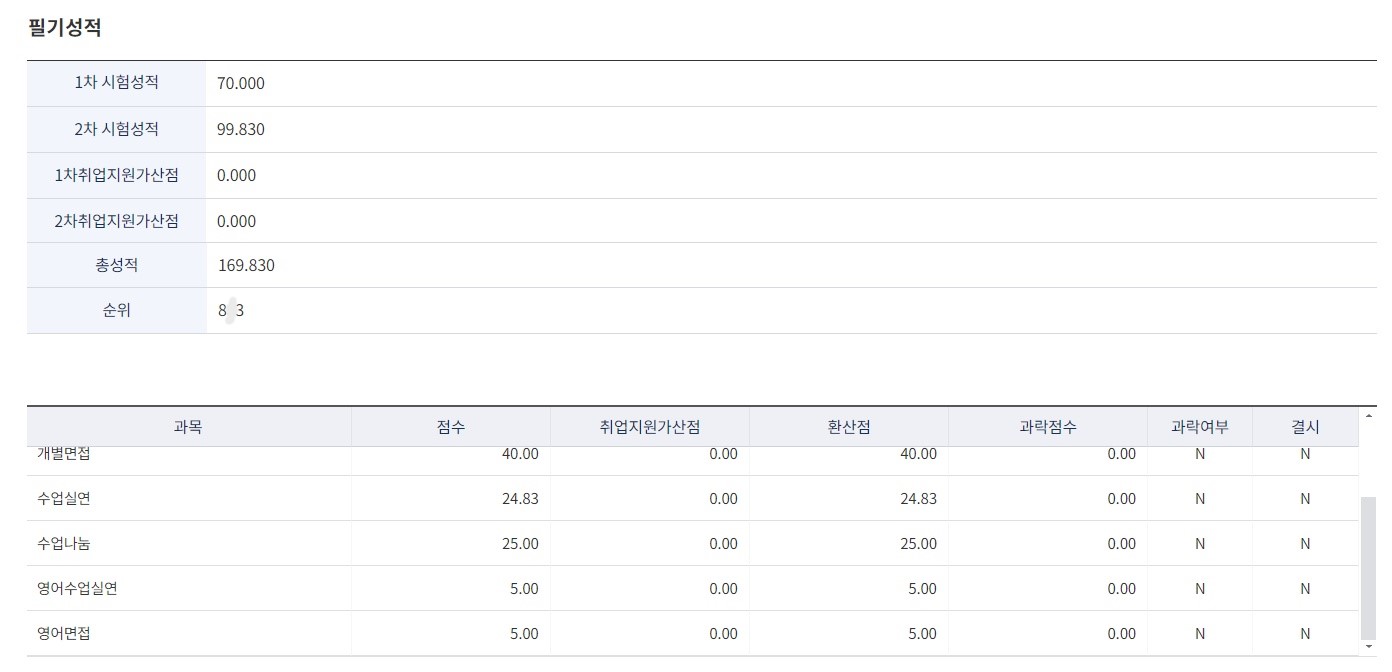Select the 취업지원가산점 column header
The height and width of the screenshot is (672, 1392).
649,427
